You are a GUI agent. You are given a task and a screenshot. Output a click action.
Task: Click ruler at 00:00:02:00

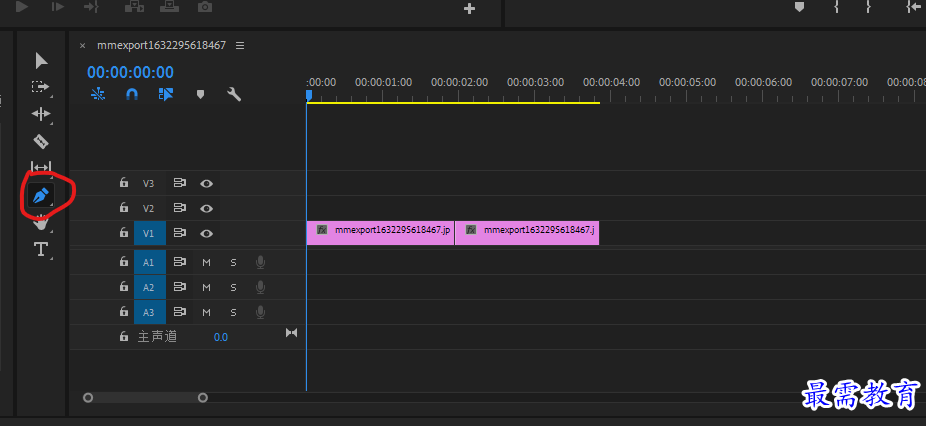pos(459,83)
